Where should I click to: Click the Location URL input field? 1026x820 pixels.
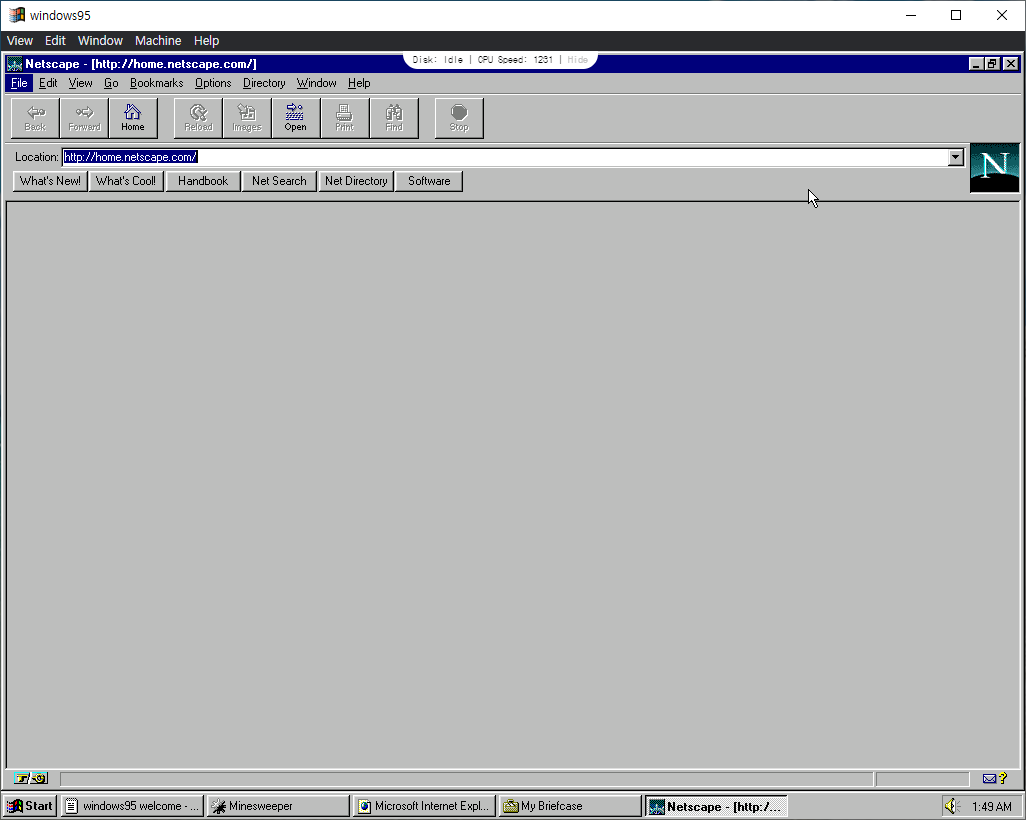(x=505, y=157)
